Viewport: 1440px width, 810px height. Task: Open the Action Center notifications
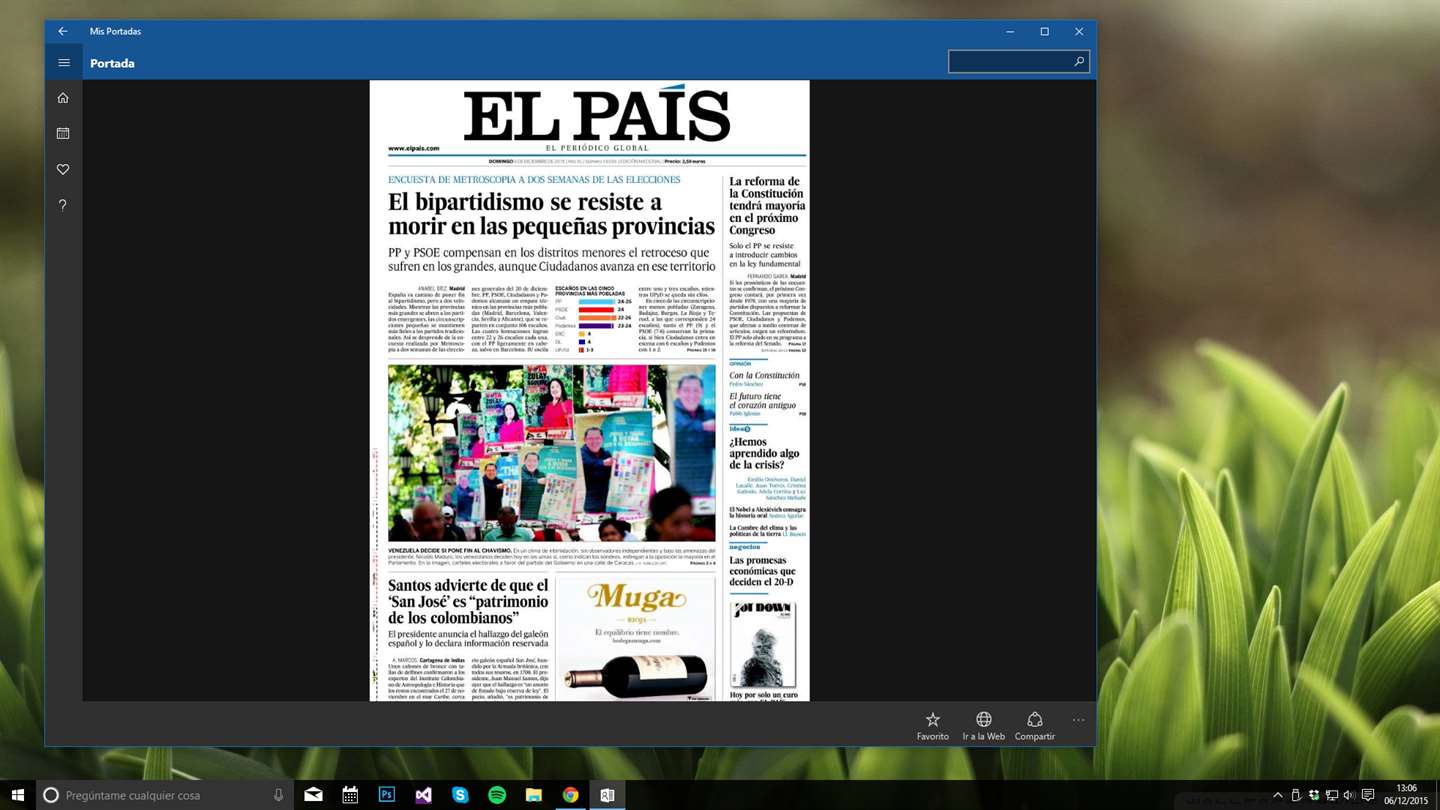pos(1368,795)
